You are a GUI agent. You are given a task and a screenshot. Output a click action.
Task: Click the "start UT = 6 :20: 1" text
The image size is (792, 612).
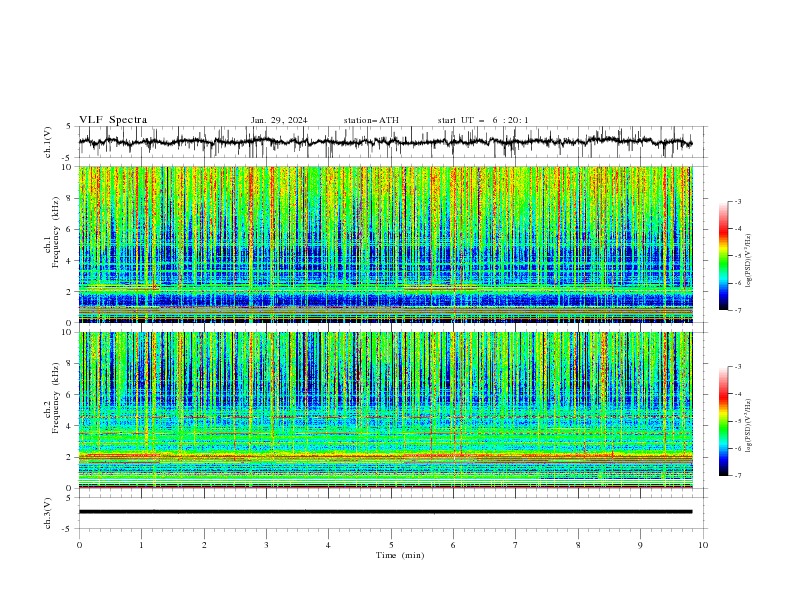[x=483, y=120]
